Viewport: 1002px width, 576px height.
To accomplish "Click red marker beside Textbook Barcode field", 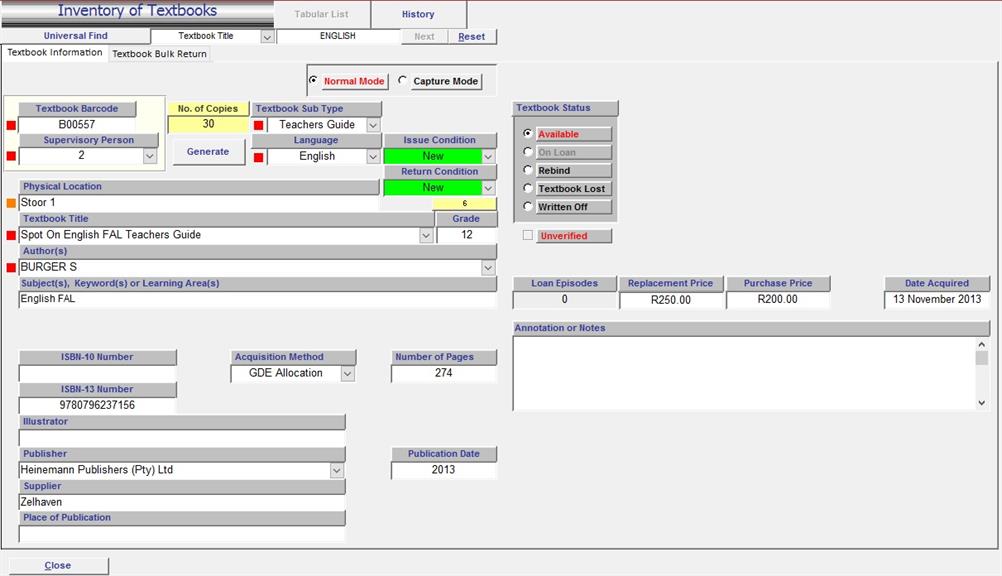I will click(12, 125).
